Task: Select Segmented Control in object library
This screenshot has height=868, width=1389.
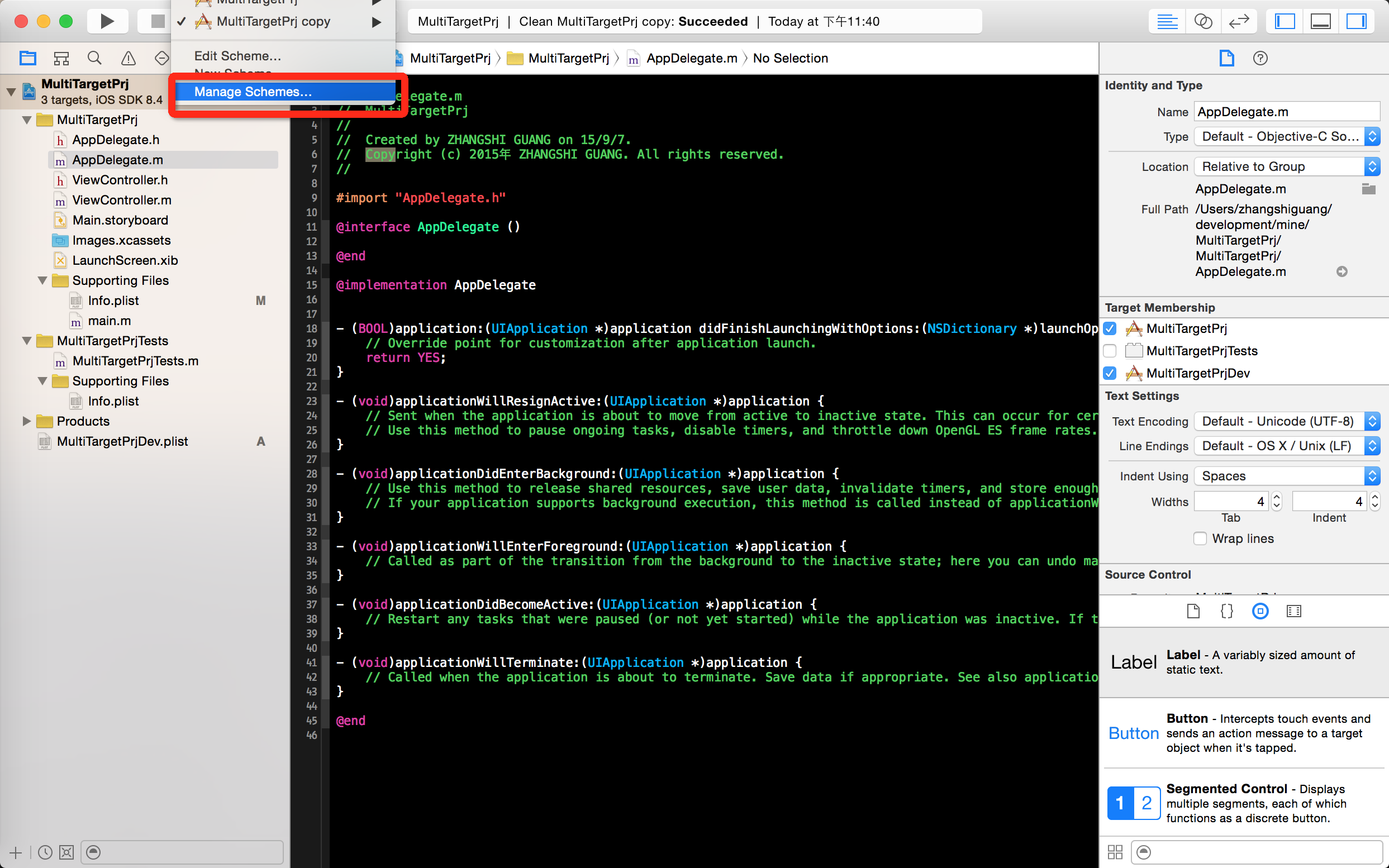Action: [1244, 803]
